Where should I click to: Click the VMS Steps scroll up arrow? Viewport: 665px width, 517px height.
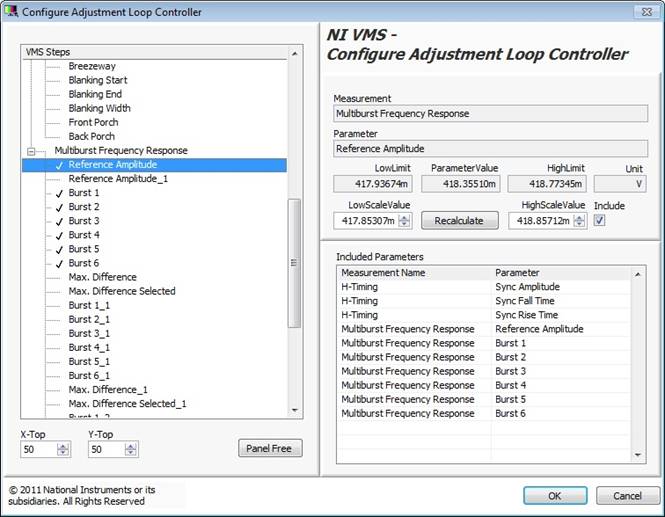[x=295, y=54]
